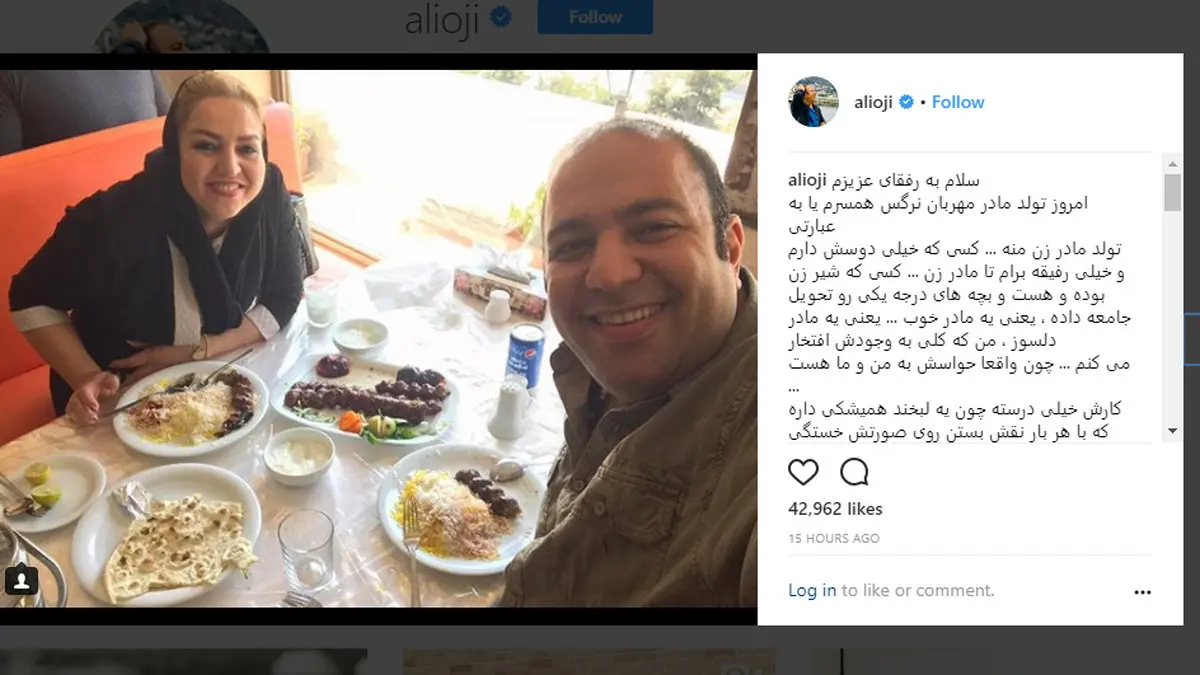The image size is (1200, 675).
Task: Click the heart like icon
Action: click(x=803, y=472)
